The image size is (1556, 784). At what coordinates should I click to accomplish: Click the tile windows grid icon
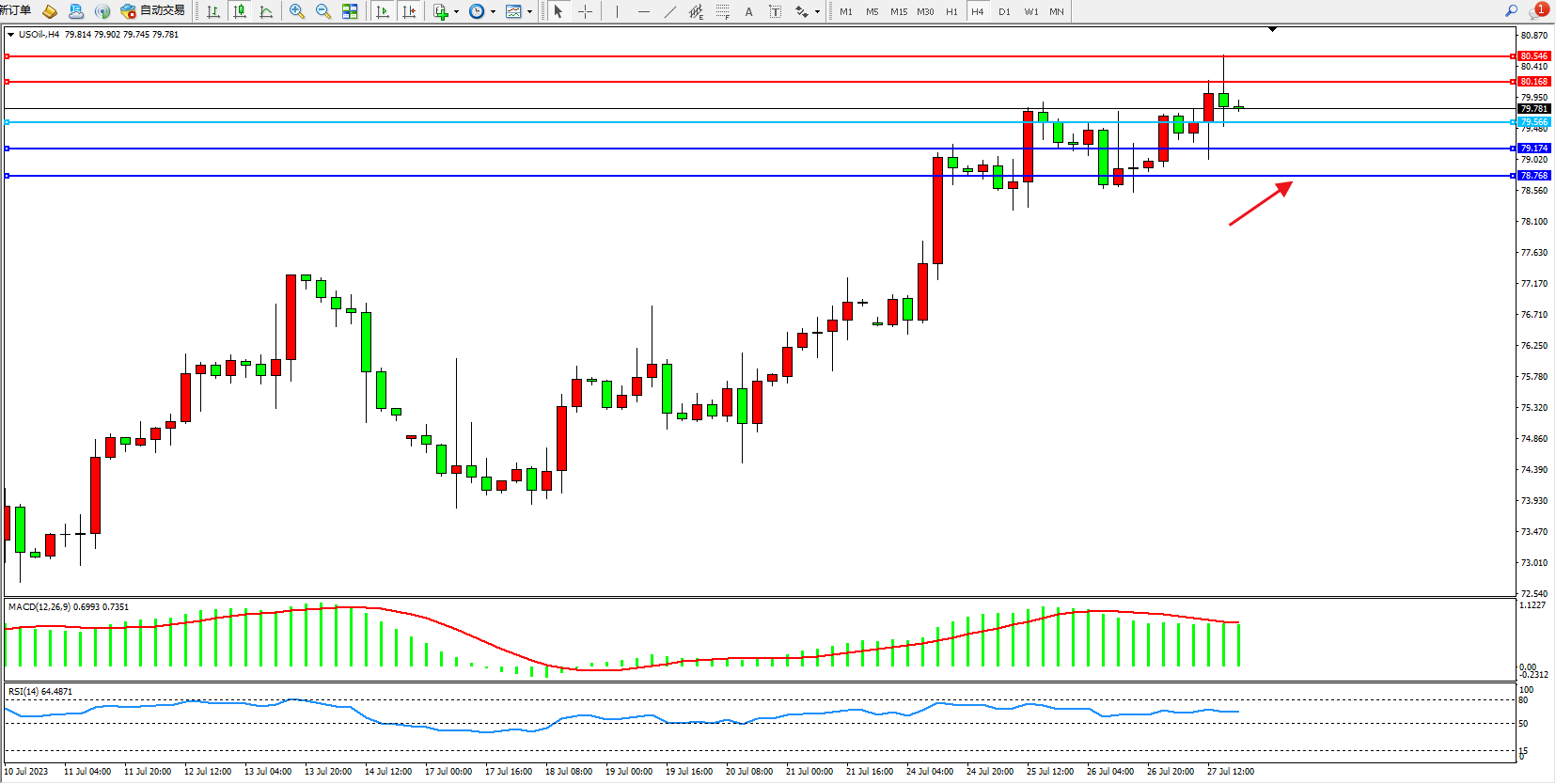(x=350, y=11)
